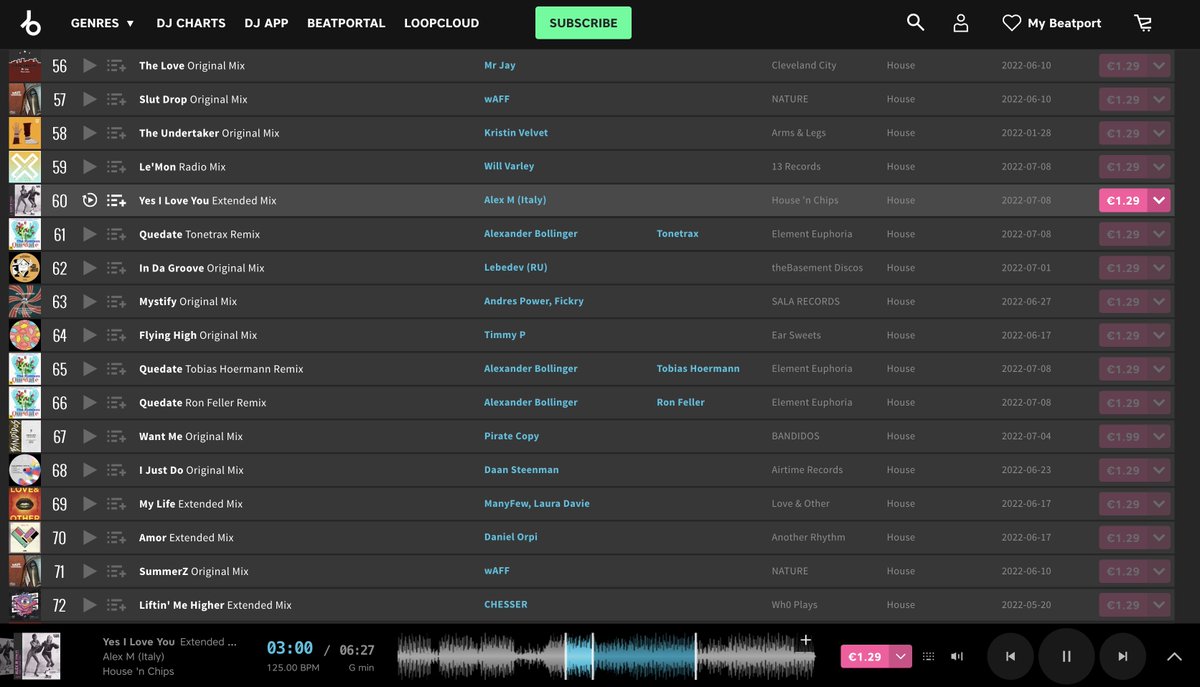Skip to the next track in the player

pyautogui.click(x=1122, y=656)
